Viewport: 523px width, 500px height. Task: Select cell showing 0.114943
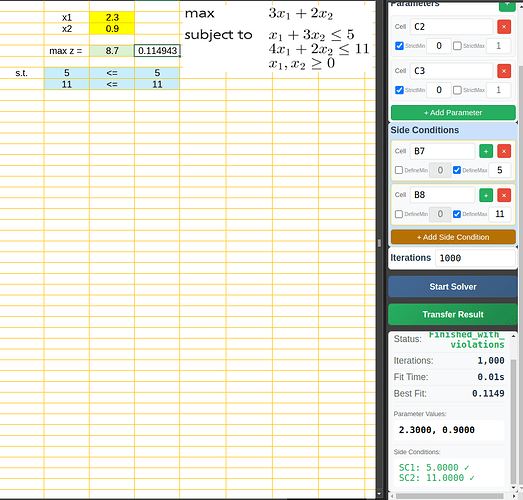point(157,51)
